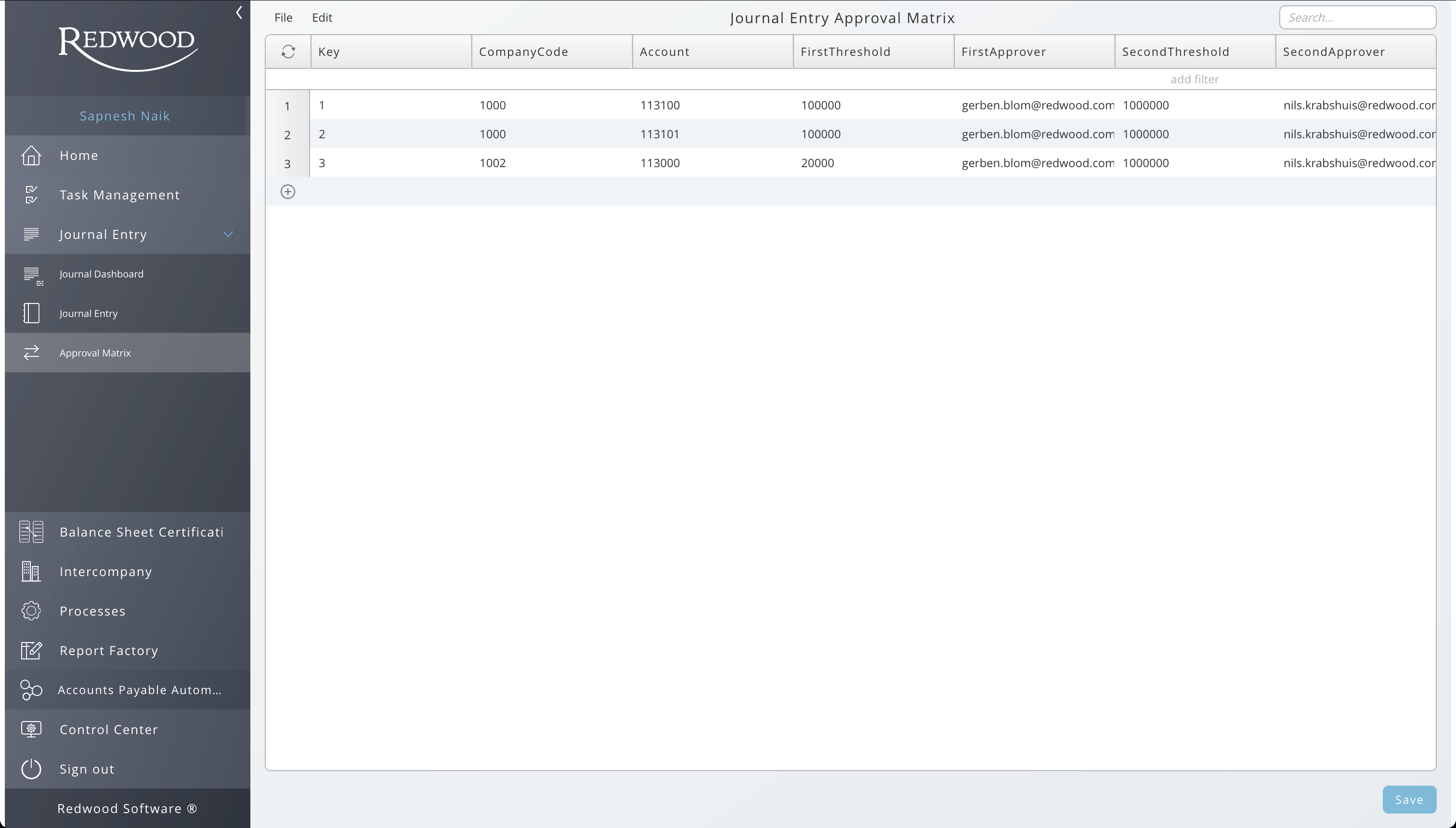Viewport: 1456px width, 828px height.
Task: Sort by the FirstThreshold column header
Action: click(x=873, y=52)
